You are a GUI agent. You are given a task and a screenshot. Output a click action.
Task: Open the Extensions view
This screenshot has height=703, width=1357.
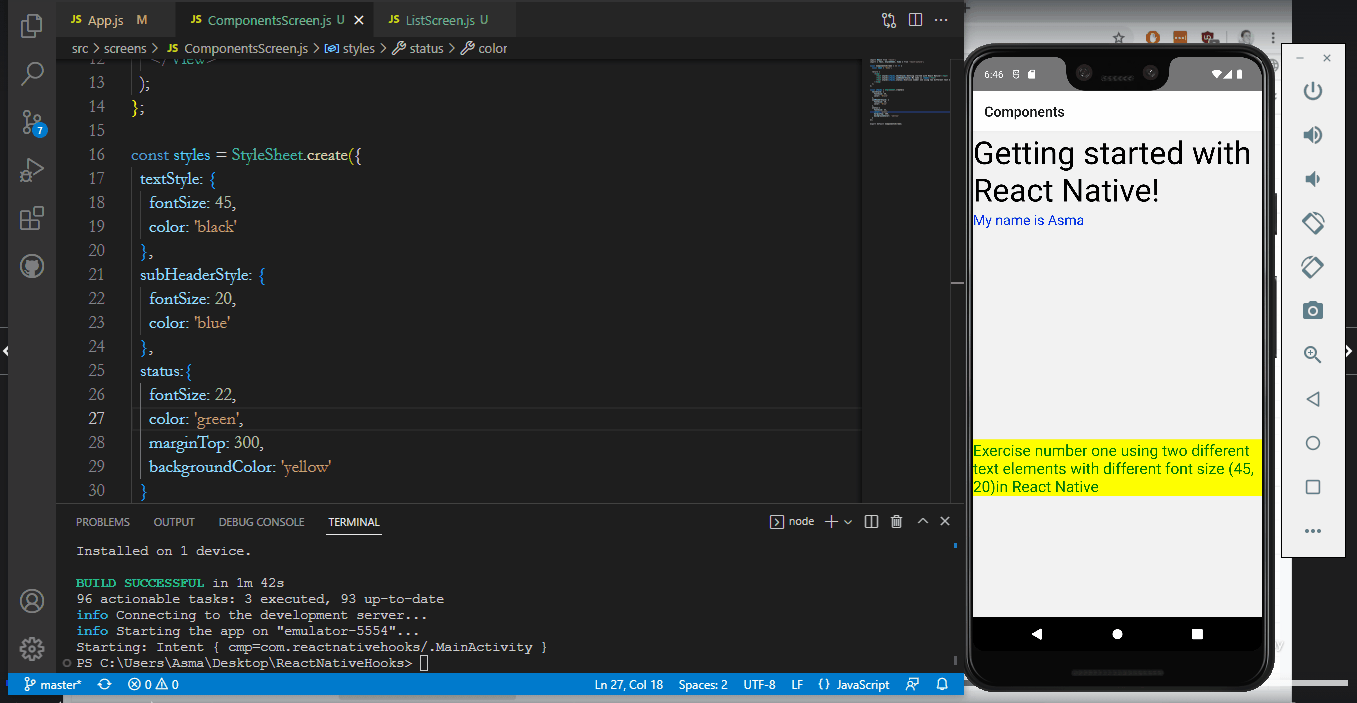pyautogui.click(x=32, y=218)
